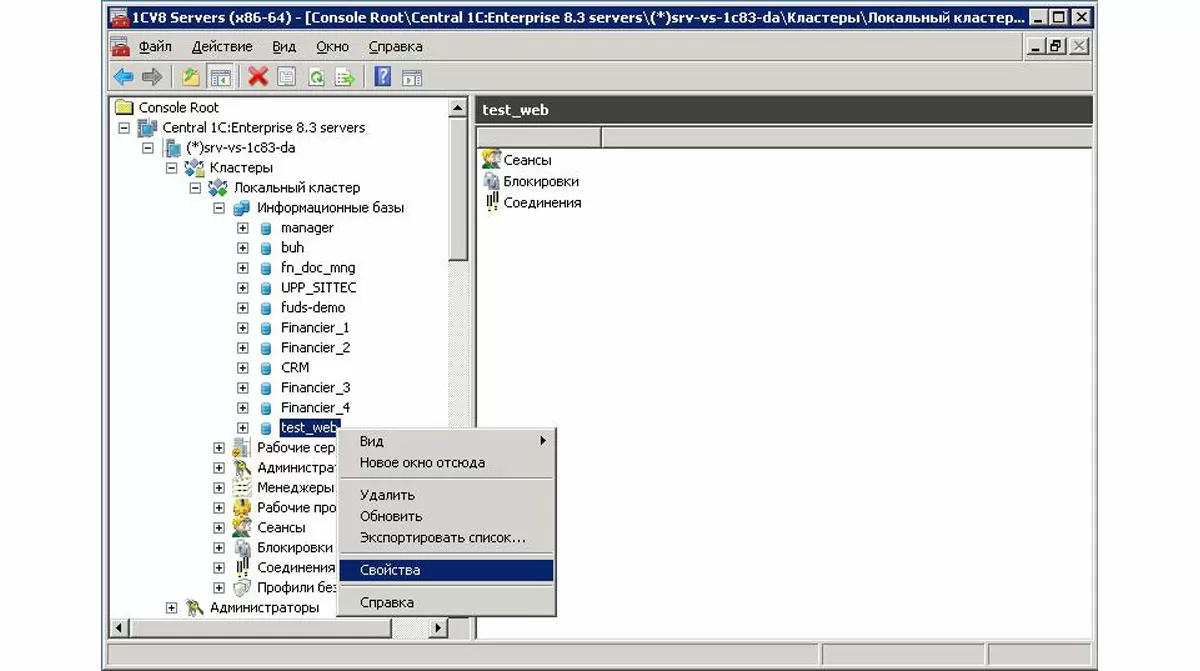This screenshot has height=671, width=1200.
Task: Select Соединения in the tree
Action: point(296,567)
